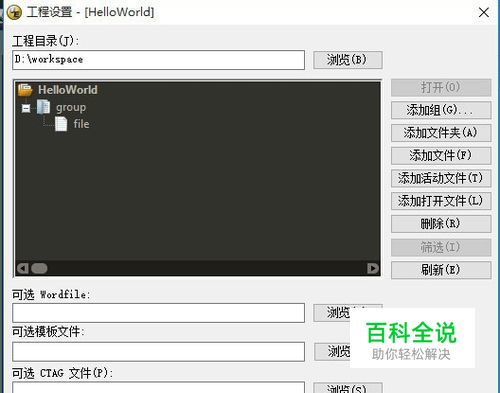Click the horizontal scrollbar thumb in tree
Viewport: 500px width, 393px height.
coord(39,268)
